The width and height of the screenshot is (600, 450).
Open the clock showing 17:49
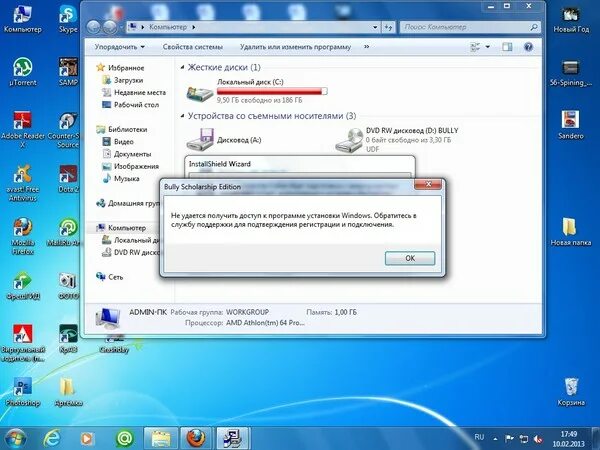pyautogui.click(x=568, y=439)
